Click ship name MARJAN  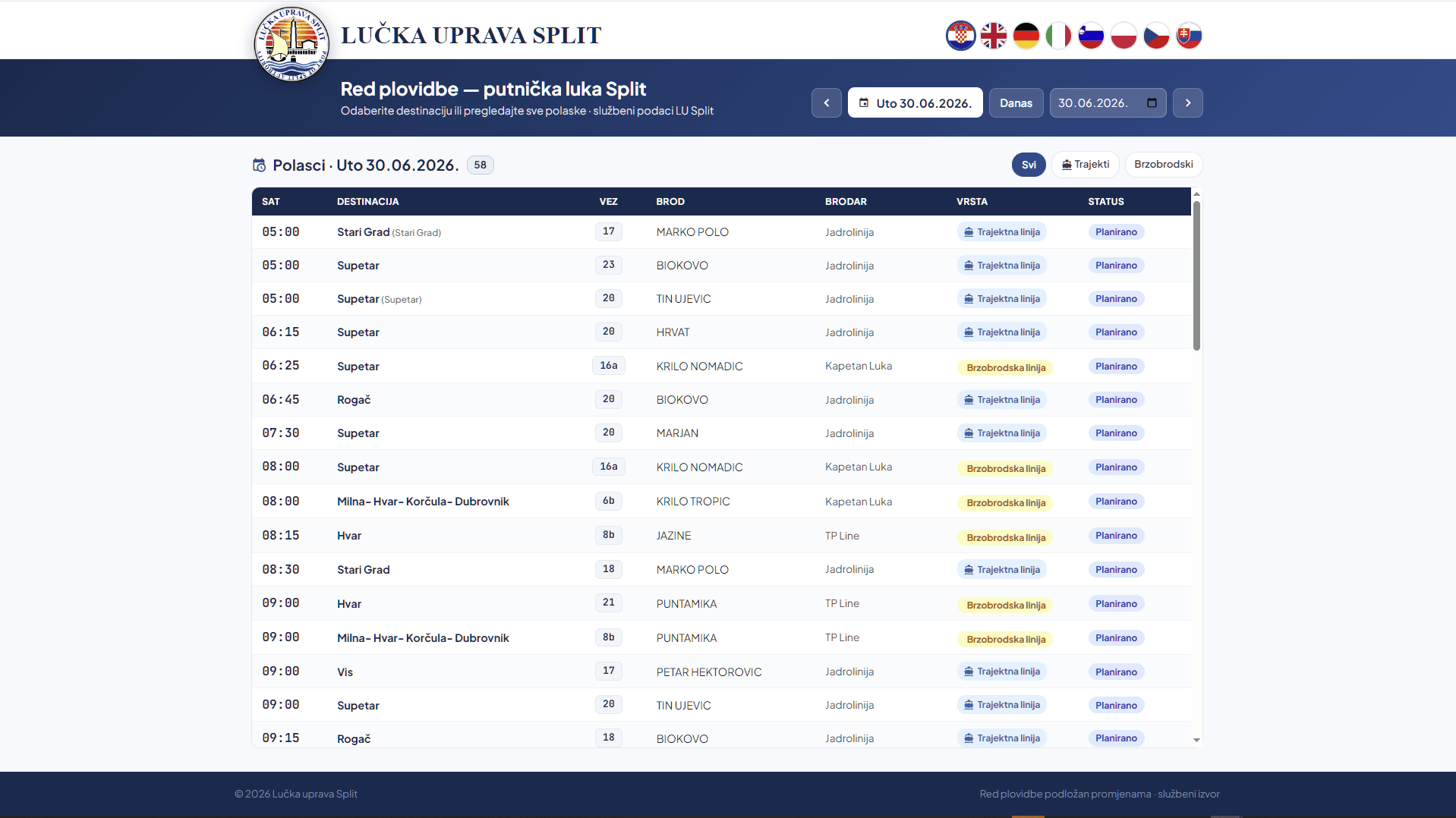(x=677, y=433)
